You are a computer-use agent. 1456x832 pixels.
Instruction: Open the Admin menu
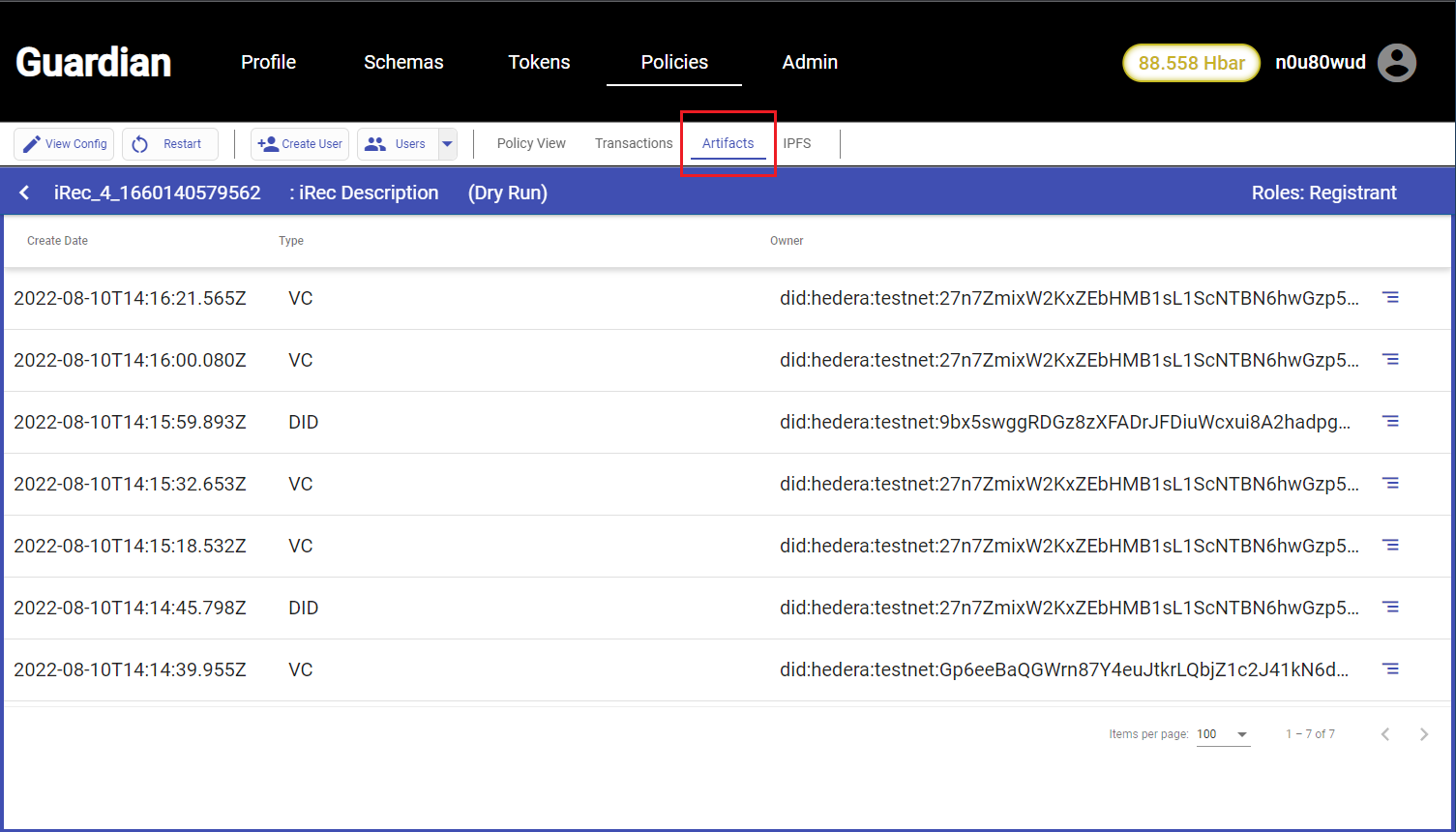pos(810,62)
